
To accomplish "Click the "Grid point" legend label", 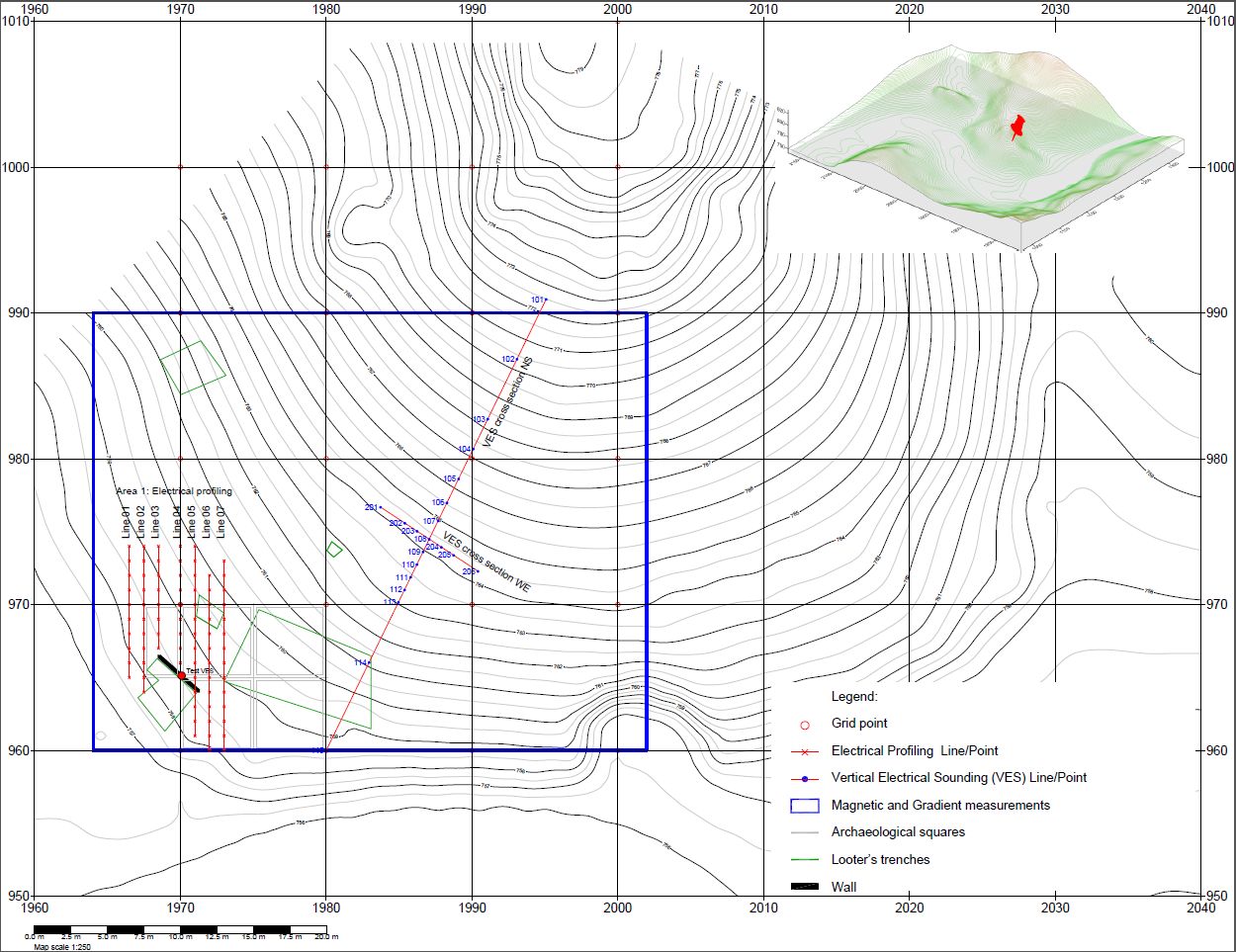I will 859,724.
